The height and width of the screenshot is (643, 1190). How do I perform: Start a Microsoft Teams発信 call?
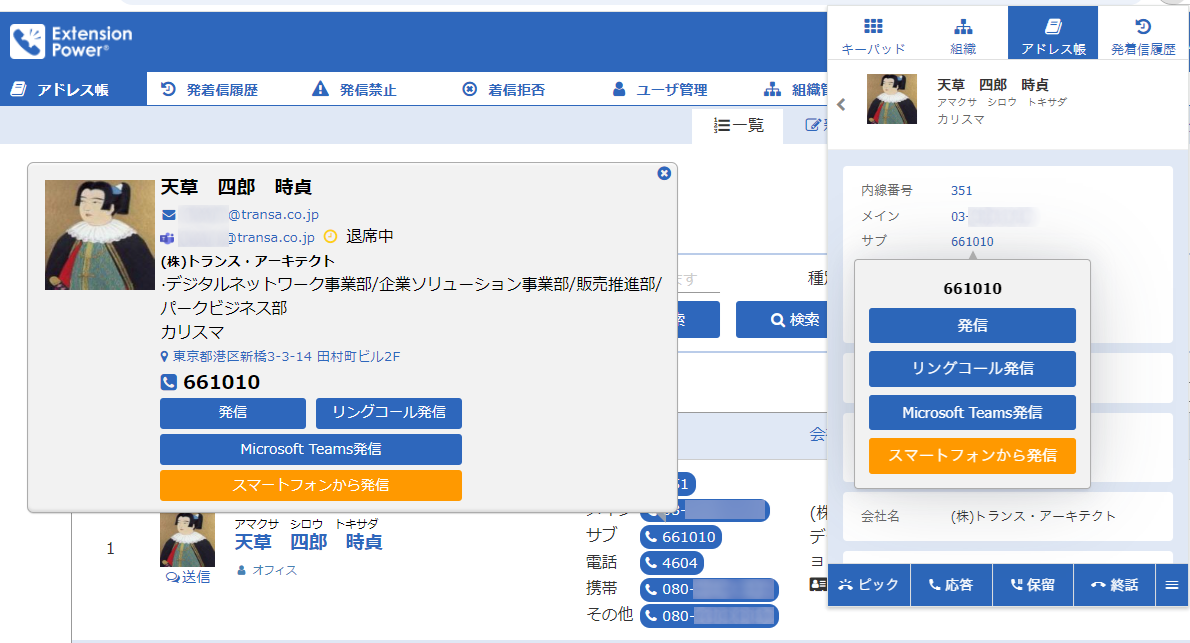[x=311, y=449]
